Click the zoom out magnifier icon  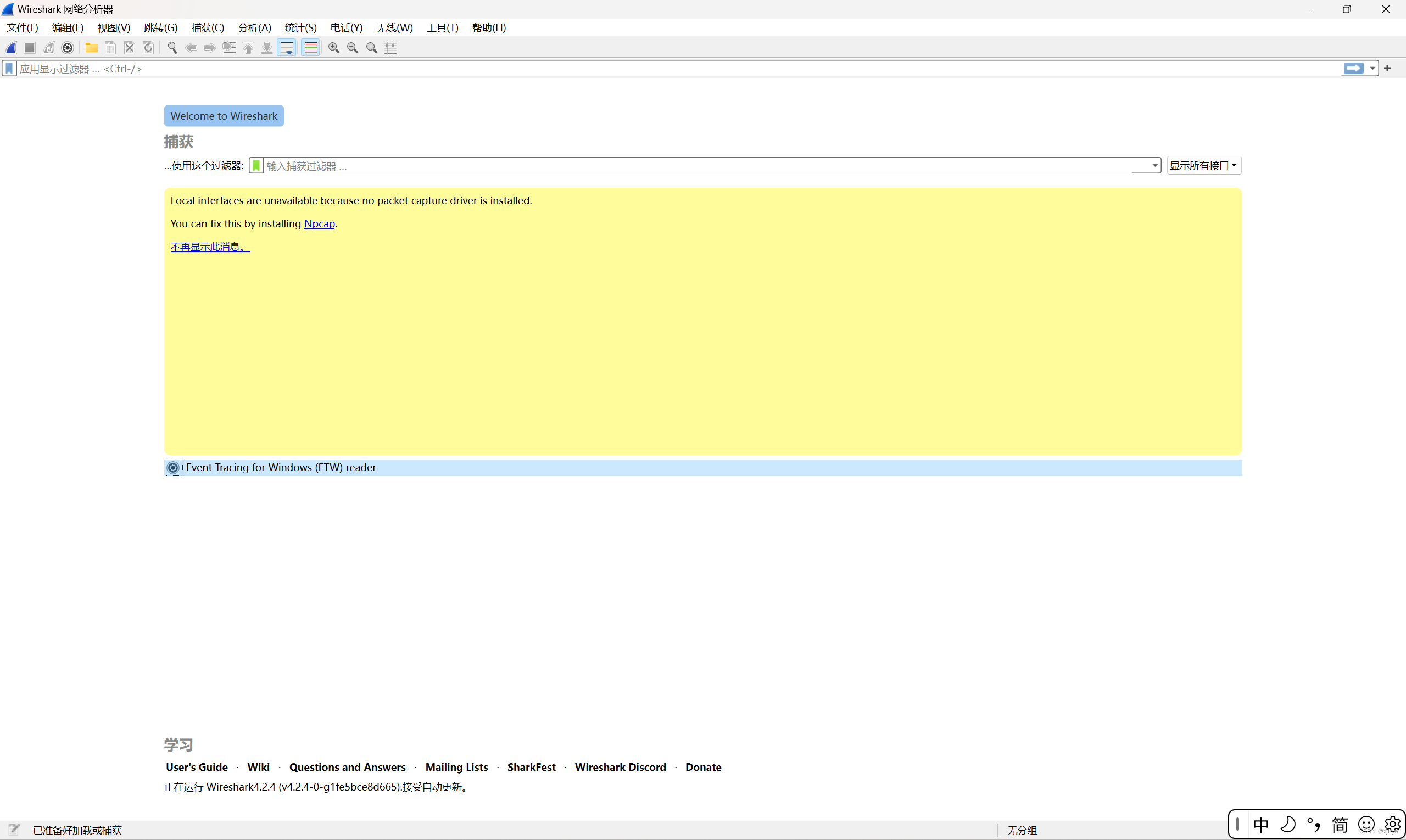tap(353, 48)
